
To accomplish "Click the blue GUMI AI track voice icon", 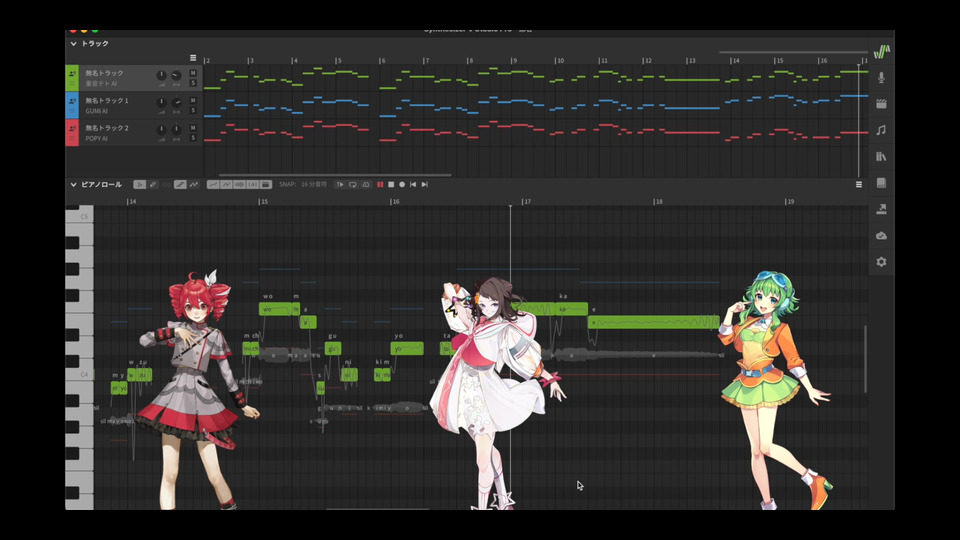I will tap(72, 102).
